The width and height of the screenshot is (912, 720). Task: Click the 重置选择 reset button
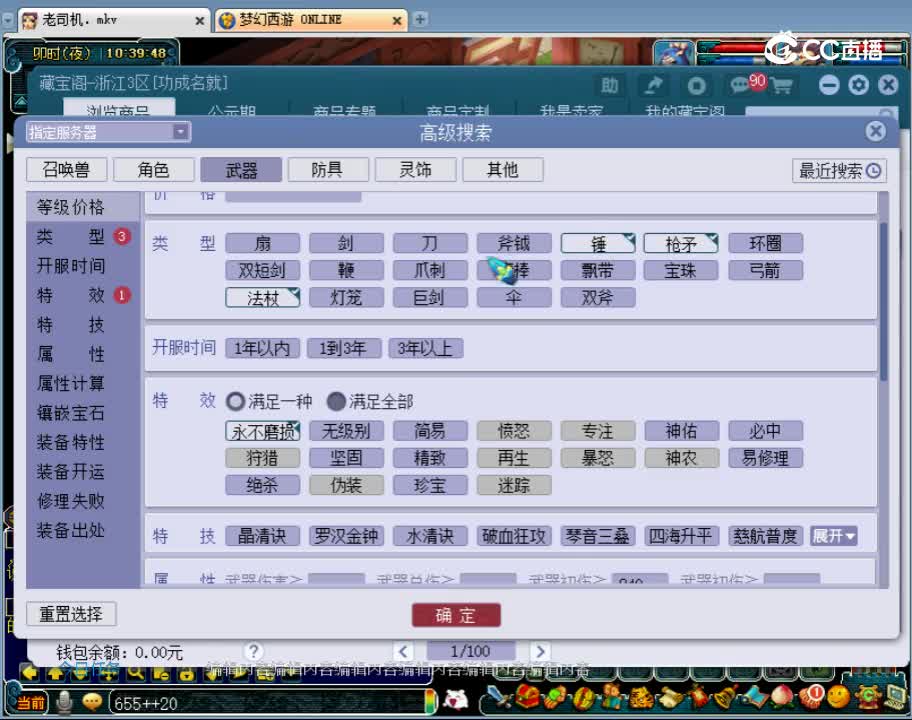click(x=71, y=614)
